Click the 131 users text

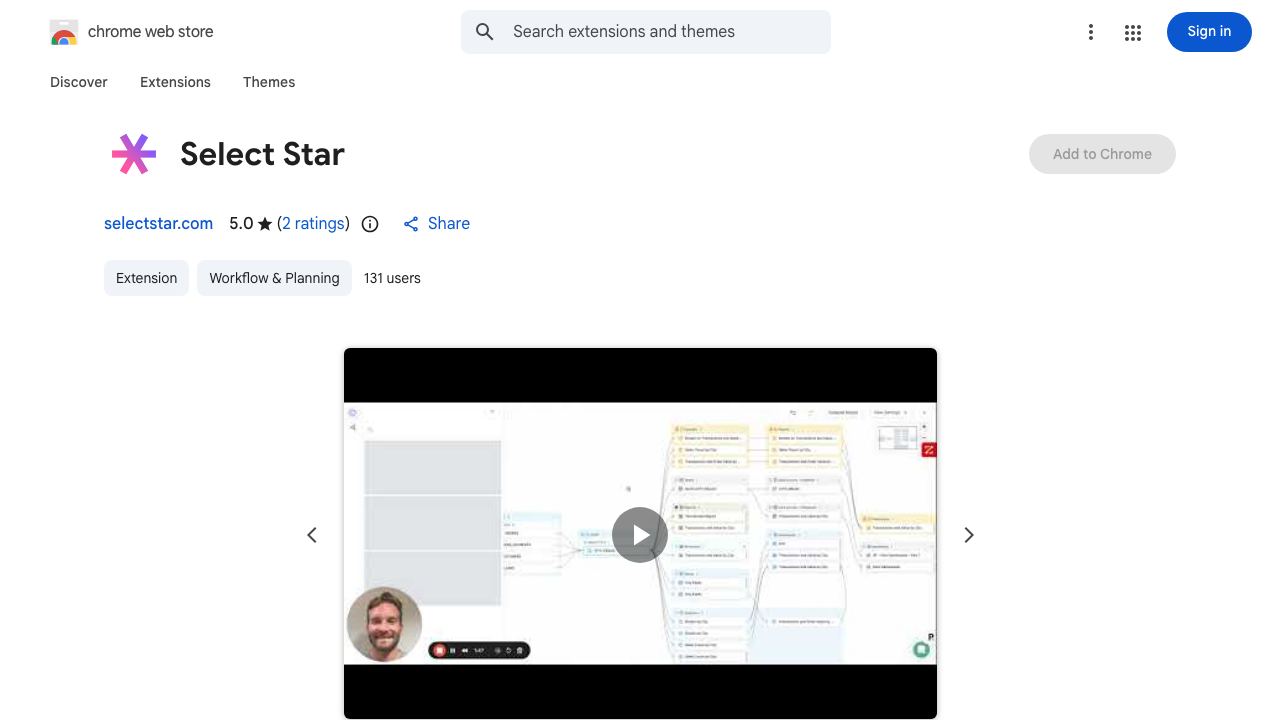(x=392, y=278)
